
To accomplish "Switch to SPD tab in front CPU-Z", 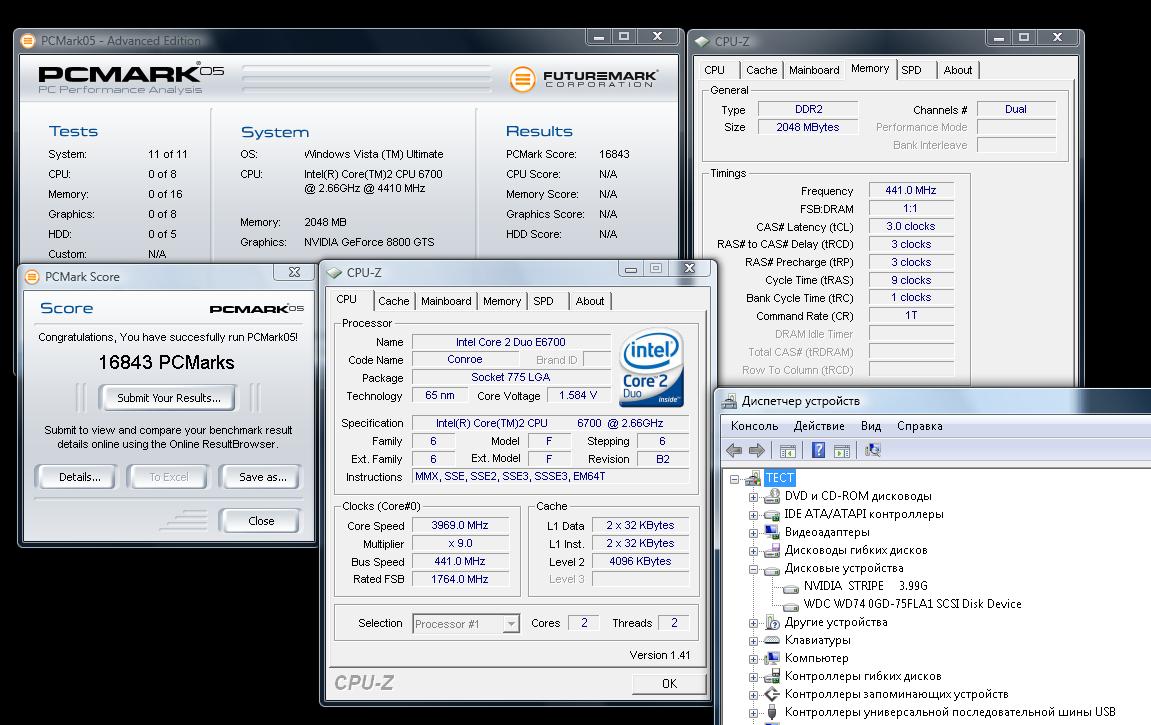I will click(543, 301).
